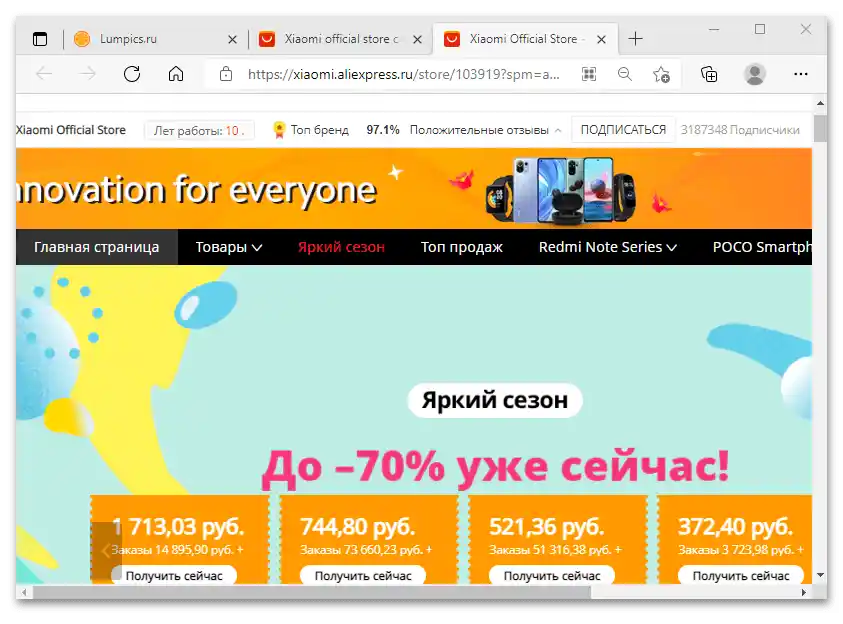
Task: Click Заказы 51 316,38 руб. text
Action: (x=555, y=550)
